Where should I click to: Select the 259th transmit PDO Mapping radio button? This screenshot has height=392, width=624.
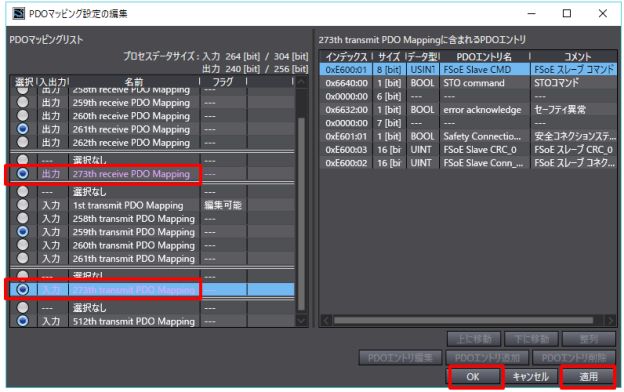tap(23, 232)
